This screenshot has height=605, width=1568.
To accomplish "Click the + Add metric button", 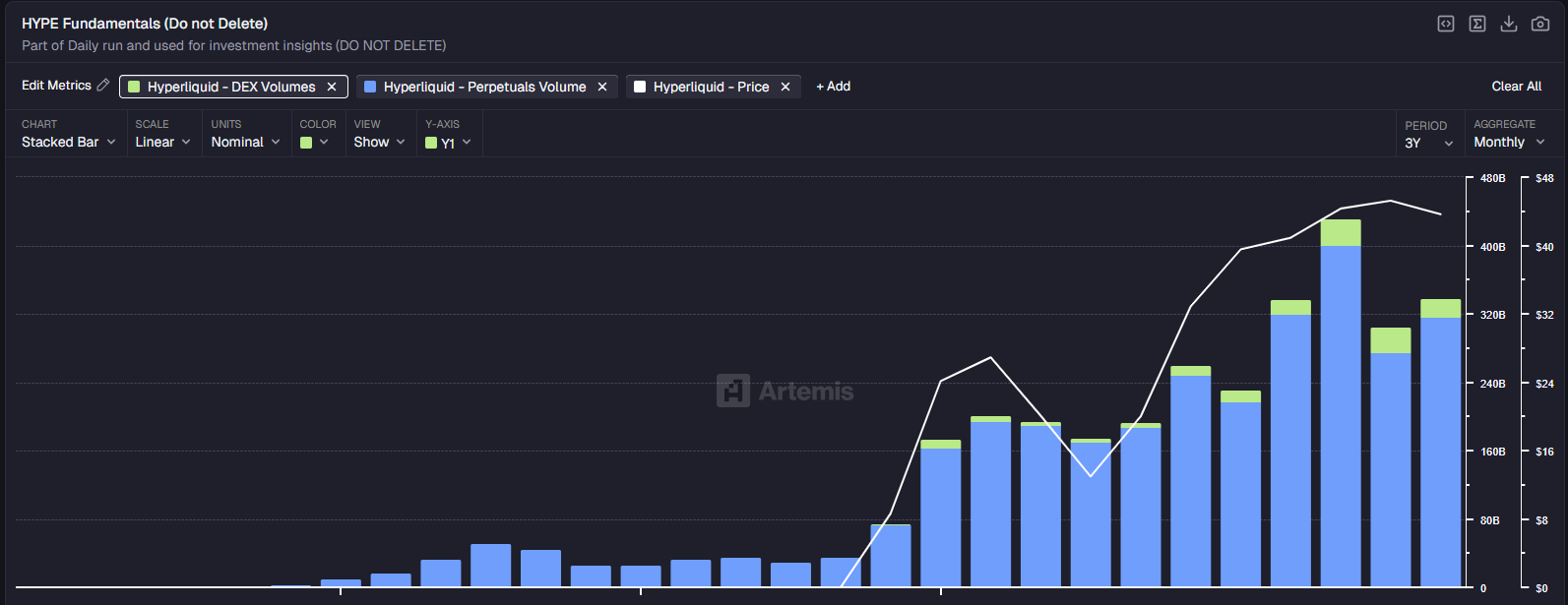I will point(833,87).
